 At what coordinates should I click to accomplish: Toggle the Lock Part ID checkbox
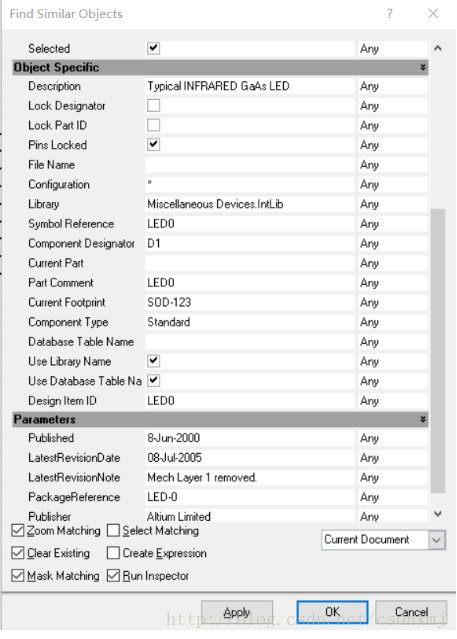[x=153, y=125]
